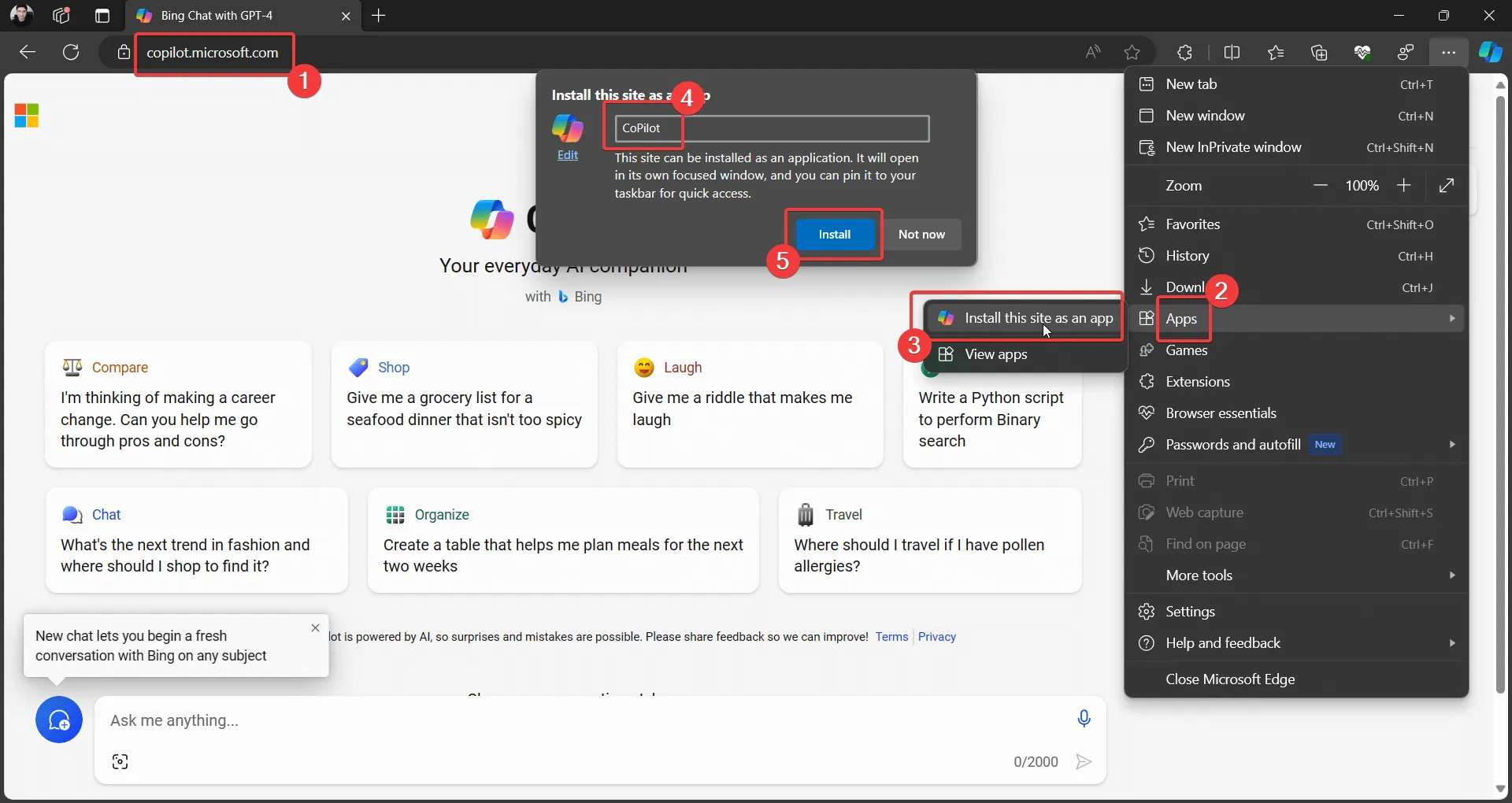Screen dimensions: 1512x803
Task: Open Favorites from the menu
Action: coord(1296,224)
